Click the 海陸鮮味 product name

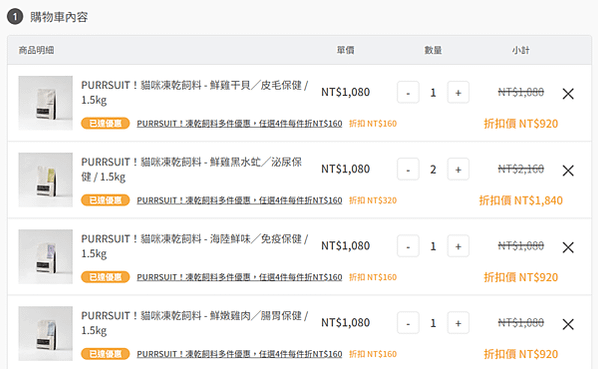(195, 246)
